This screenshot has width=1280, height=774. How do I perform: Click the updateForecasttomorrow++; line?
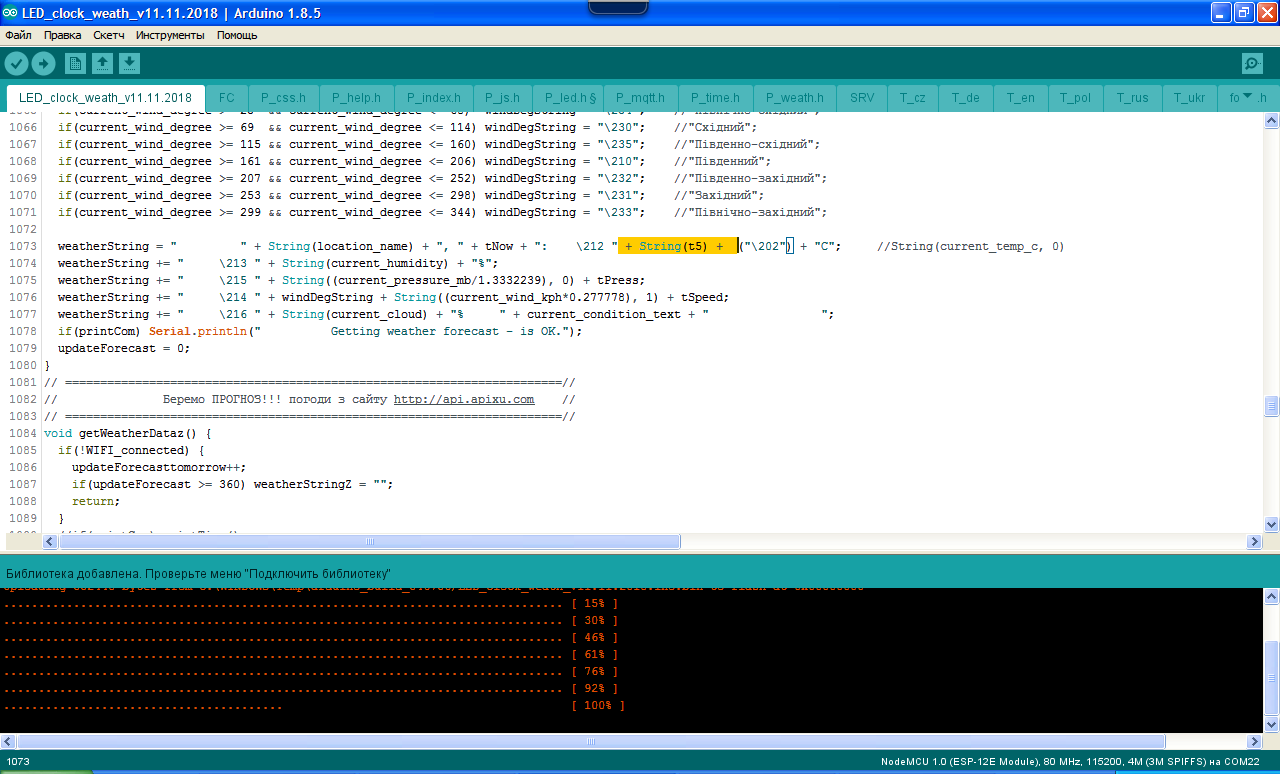click(x=158, y=467)
